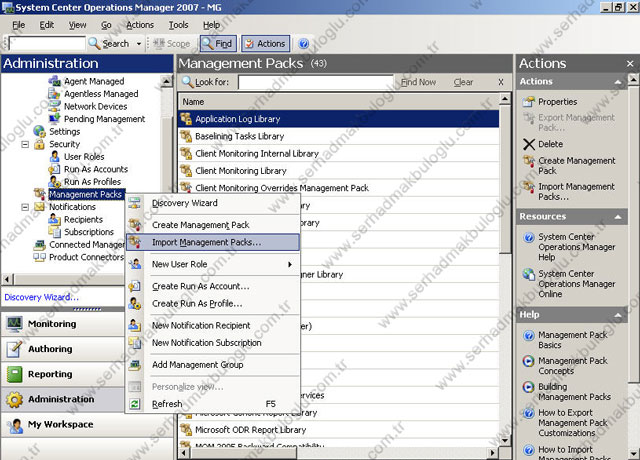
Task: Click the Reporting navigation icon
Action: click(x=14, y=374)
